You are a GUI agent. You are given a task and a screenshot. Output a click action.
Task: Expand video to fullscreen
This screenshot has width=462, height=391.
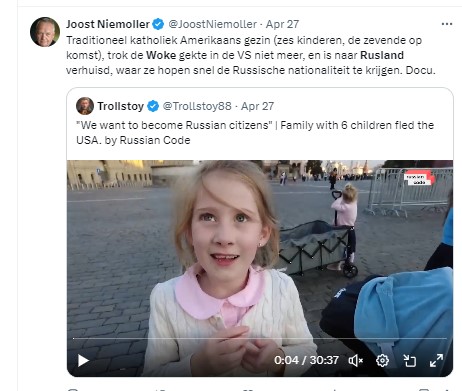click(x=436, y=360)
